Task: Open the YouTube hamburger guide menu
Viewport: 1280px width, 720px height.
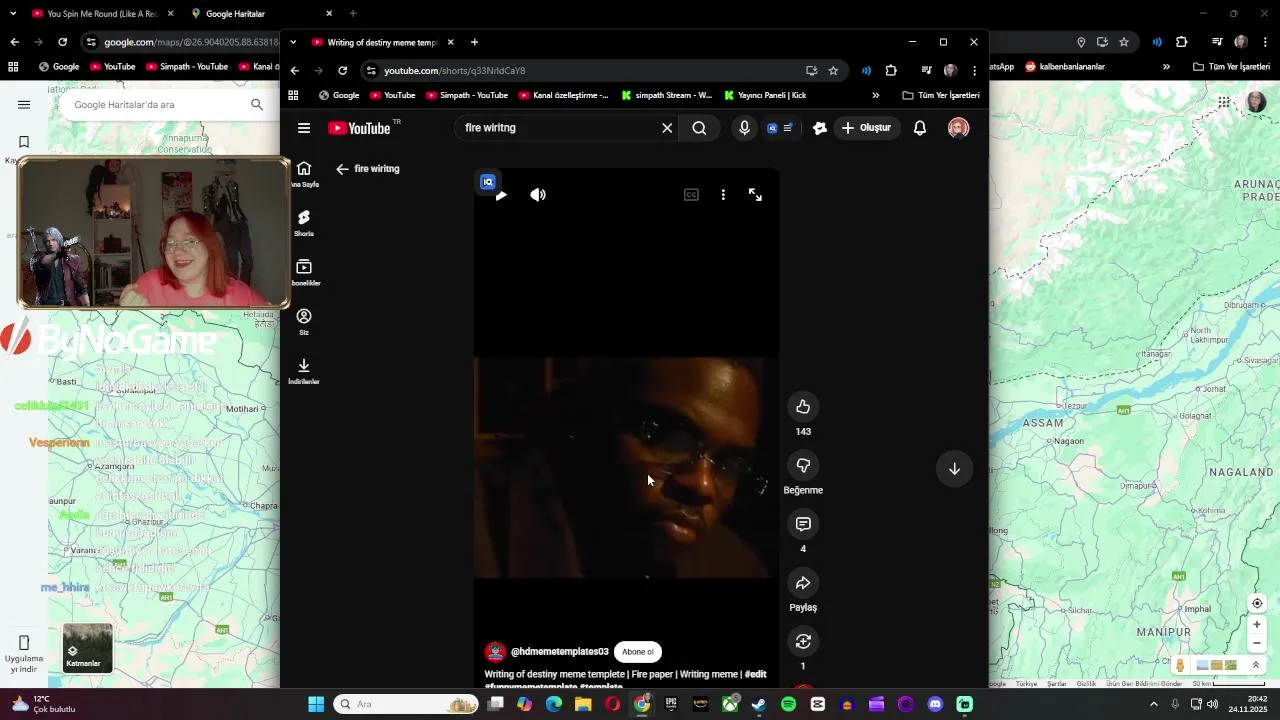Action: [304, 128]
